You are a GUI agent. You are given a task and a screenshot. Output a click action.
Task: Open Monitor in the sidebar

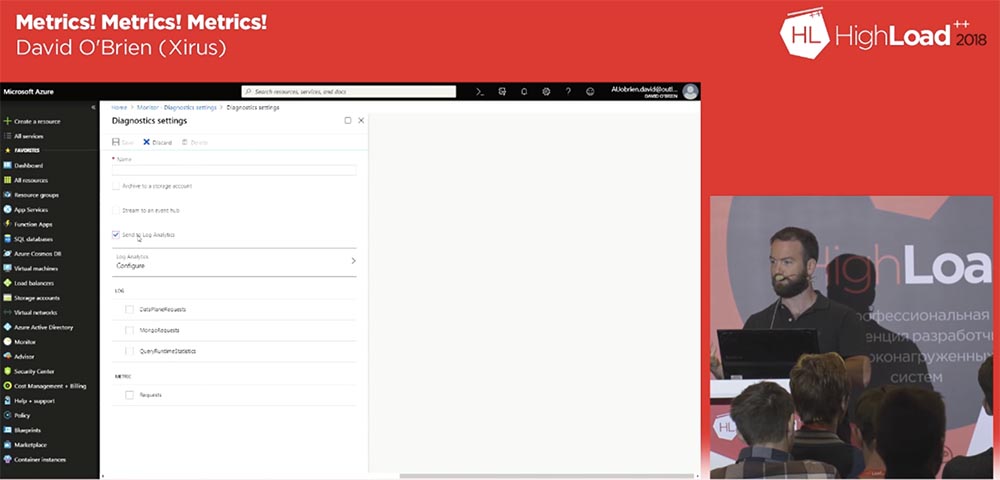coord(24,342)
